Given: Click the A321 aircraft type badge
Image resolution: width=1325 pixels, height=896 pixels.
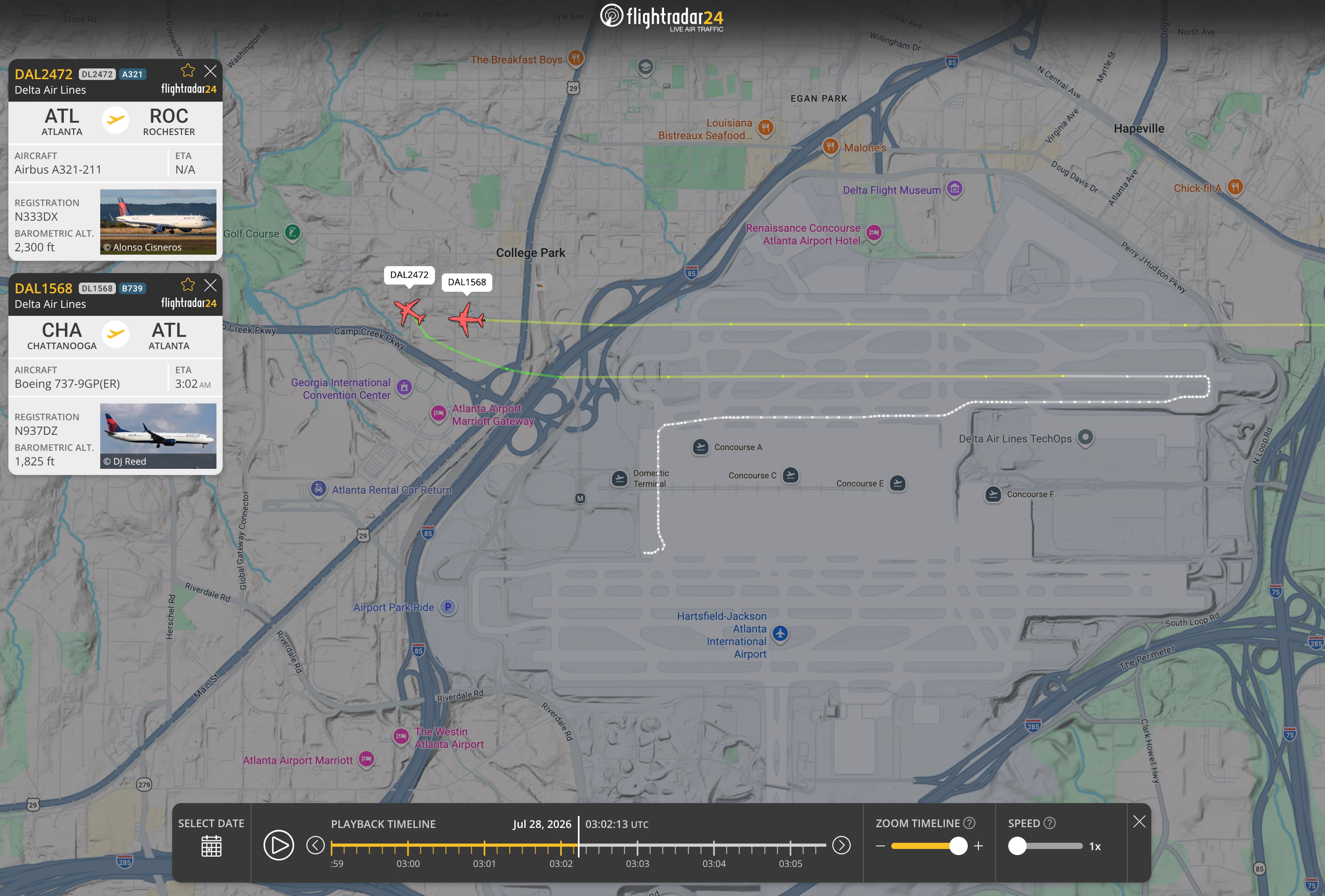Looking at the screenshot, I should click(132, 74).
